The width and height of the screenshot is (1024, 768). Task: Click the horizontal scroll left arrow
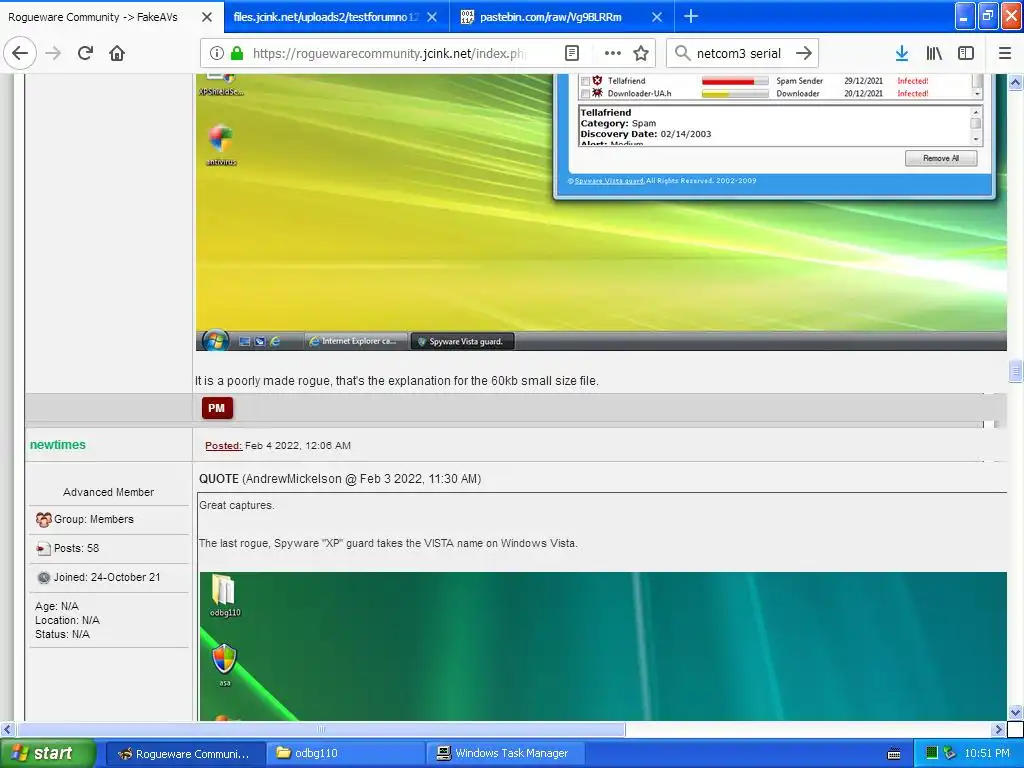click(7, 729)
